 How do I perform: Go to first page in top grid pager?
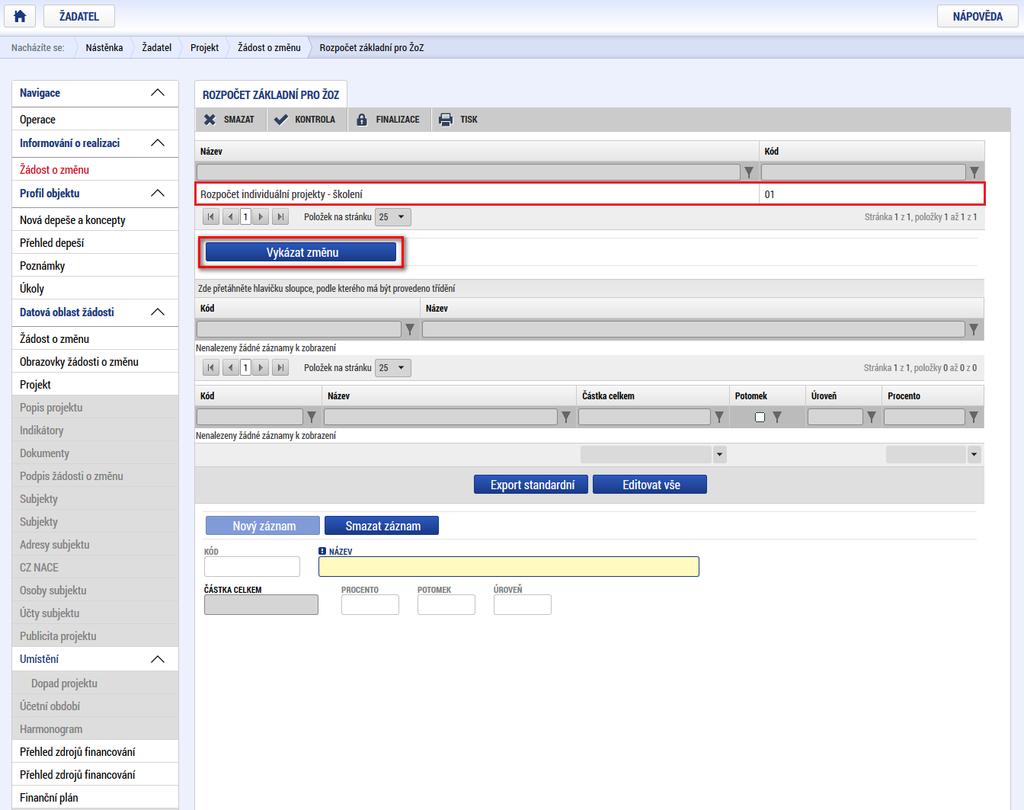[x=210, y=217]
